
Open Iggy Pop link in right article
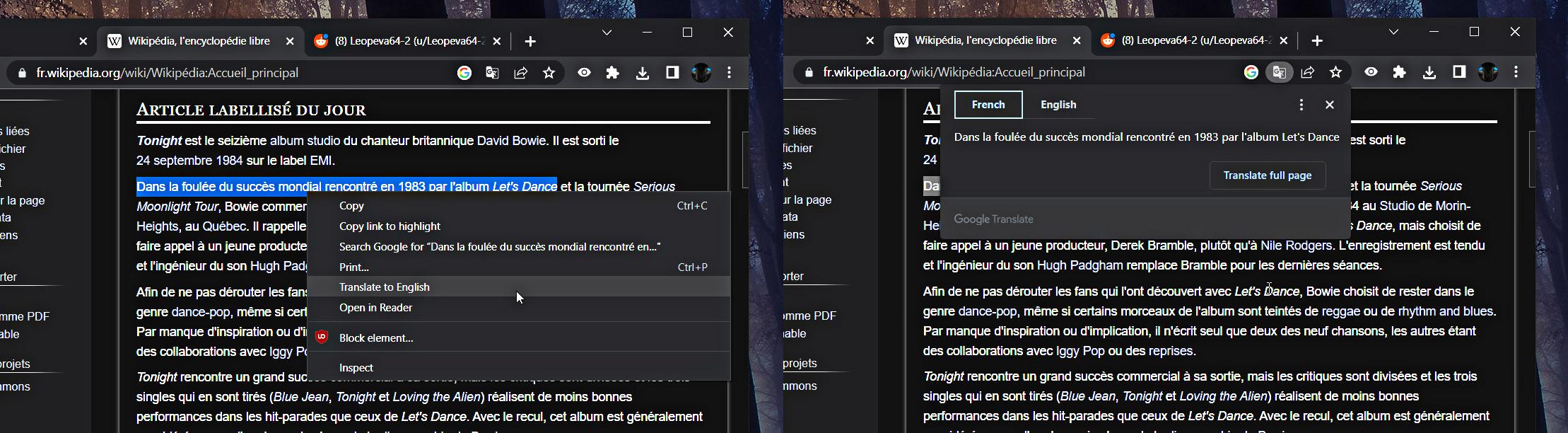1080,351
